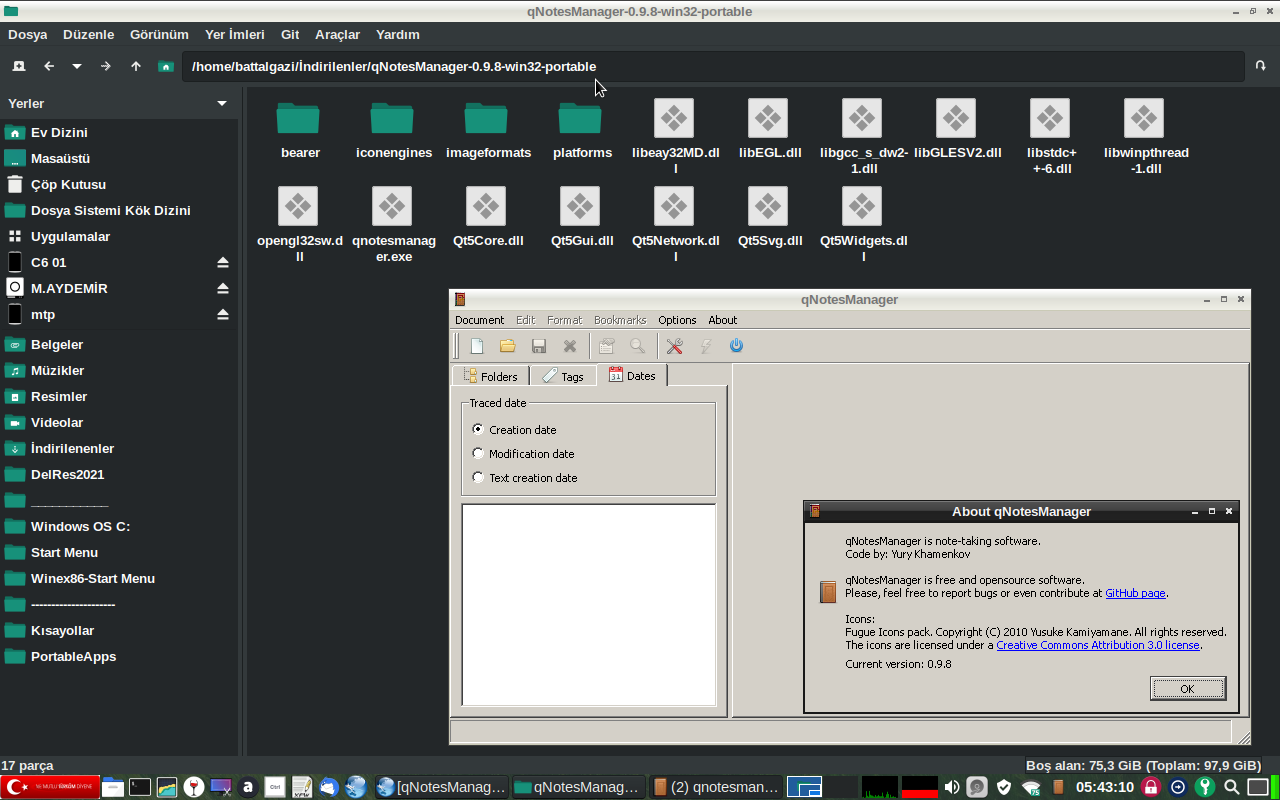Screen dimensions: 1280x800
Task: Select the Qt5Svg.dll file
Action: tap(768, 206)
